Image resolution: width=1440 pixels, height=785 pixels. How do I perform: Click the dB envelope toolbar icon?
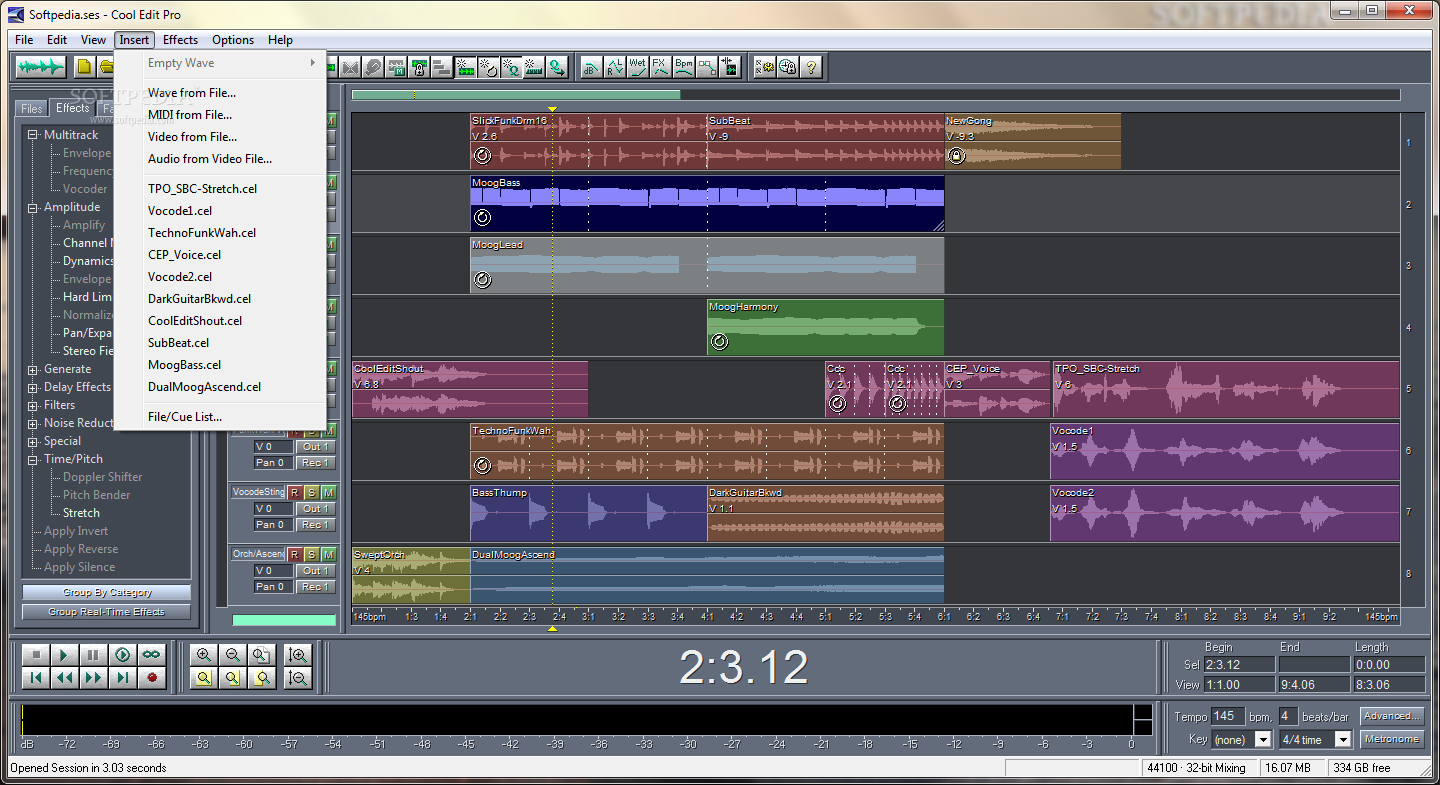click(x=591, y=68)
